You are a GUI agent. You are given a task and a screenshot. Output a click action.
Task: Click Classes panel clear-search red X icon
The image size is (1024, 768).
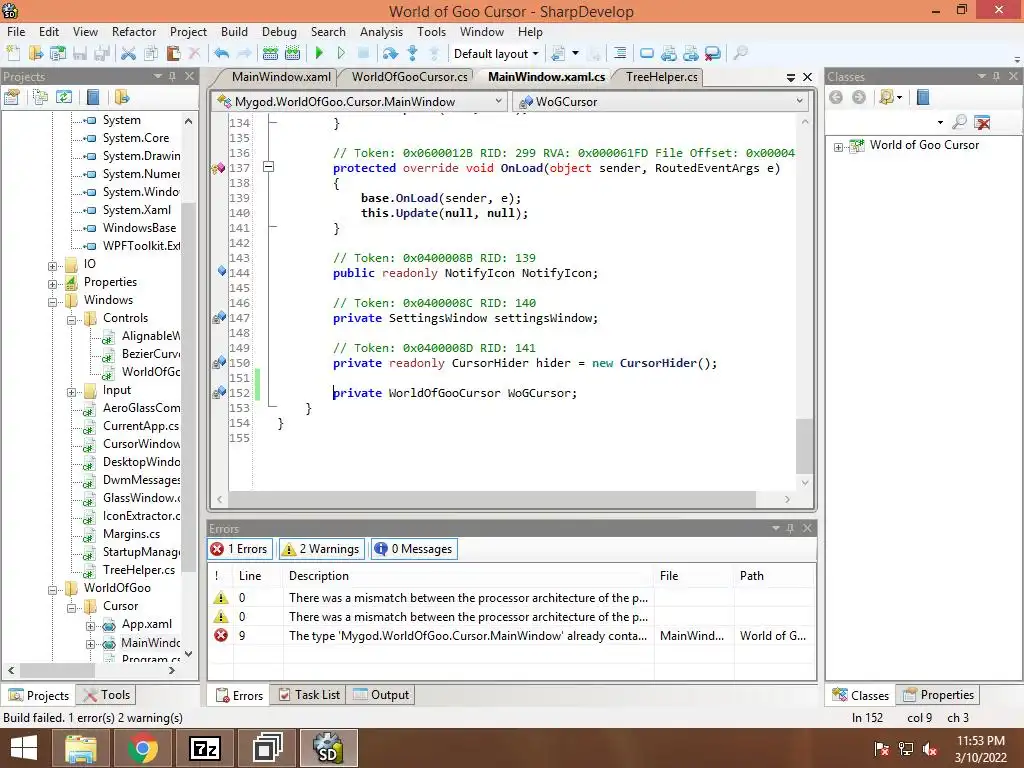(x=982, y=121)
